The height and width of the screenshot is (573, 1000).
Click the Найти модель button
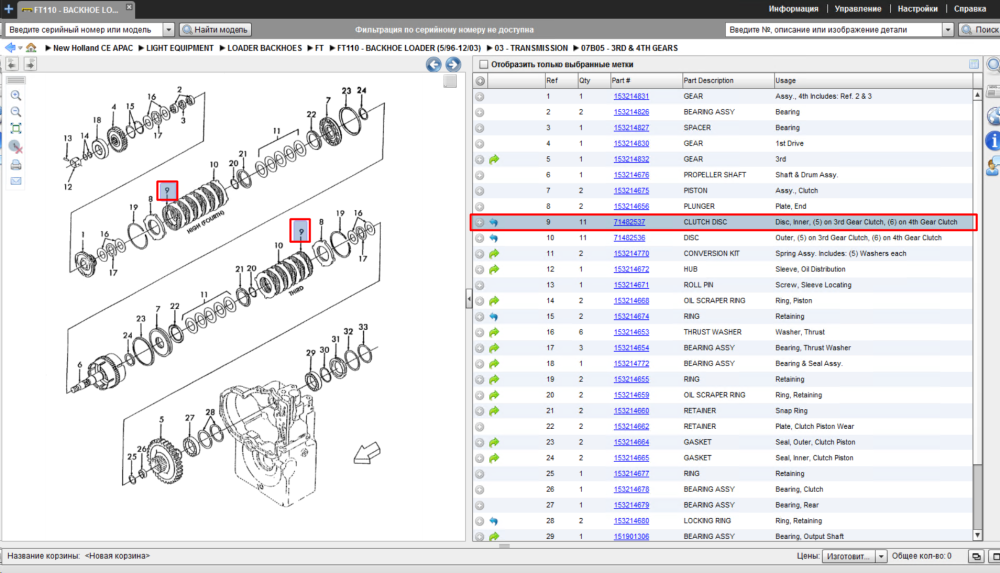(x=216, y=29)
